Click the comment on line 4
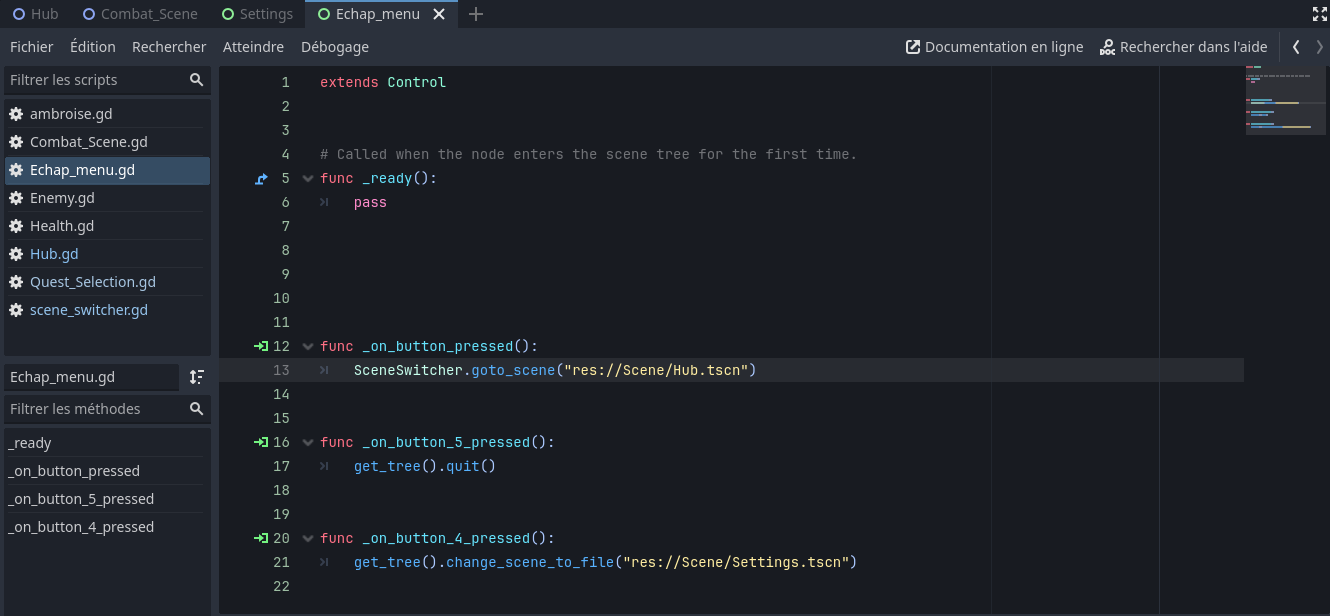Image resolution: width=1330 pixels, height=616 pixels. (x=589, y=154)
